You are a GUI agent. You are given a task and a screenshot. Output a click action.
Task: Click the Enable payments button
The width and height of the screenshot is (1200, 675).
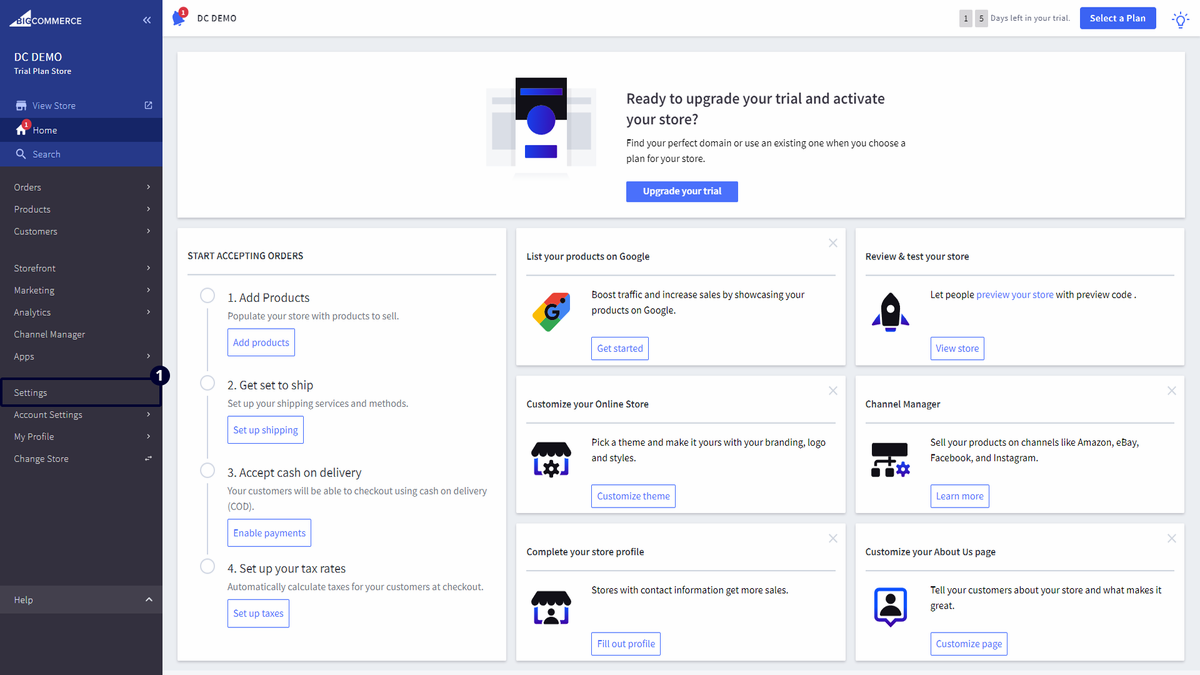pyautogui.click(x=269, y=533)
